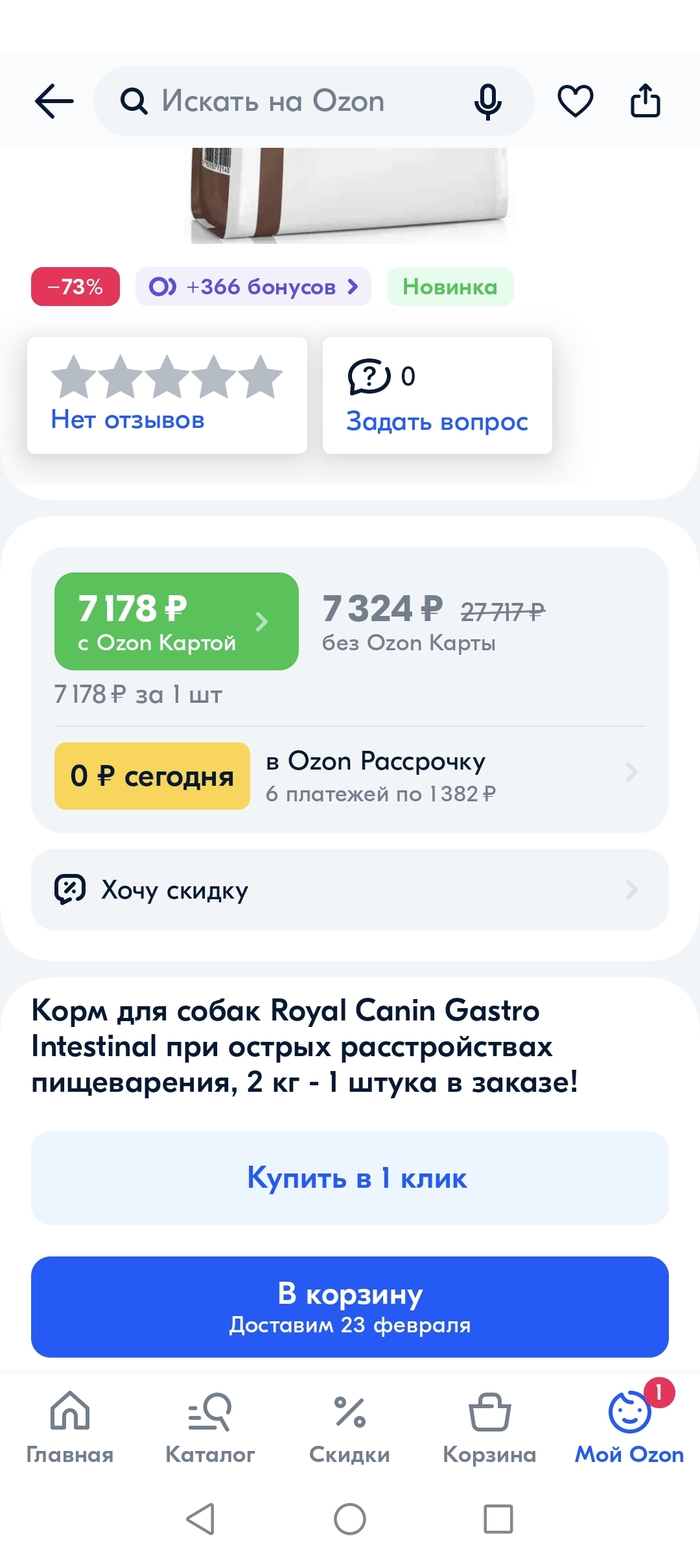Tap the five-star rating row
This screenshot has height=1556, width=700.
167,378
